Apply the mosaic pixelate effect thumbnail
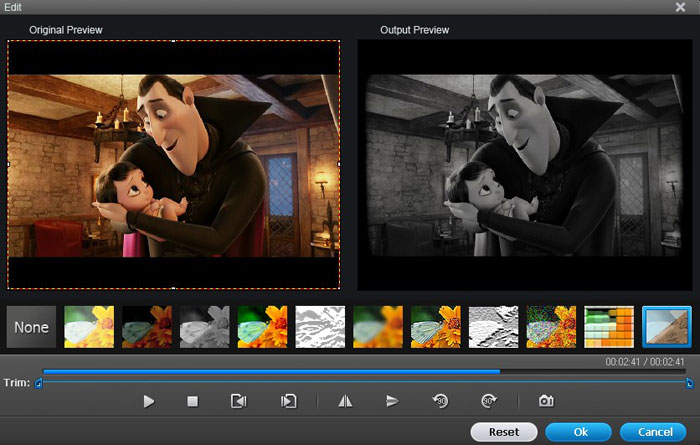The width and height of the screenshot is (700, 445). [609, 327]
